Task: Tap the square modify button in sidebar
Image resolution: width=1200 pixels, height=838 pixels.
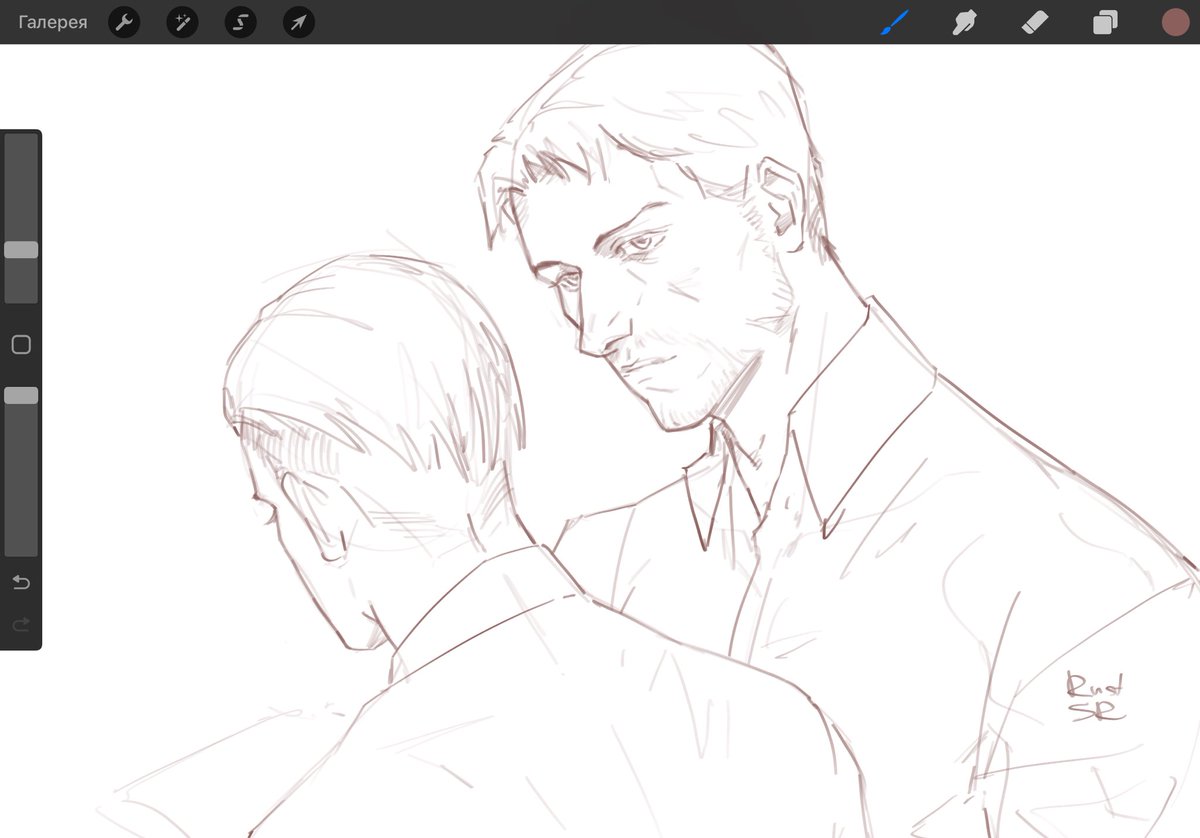Action: [x=21, y=345]
